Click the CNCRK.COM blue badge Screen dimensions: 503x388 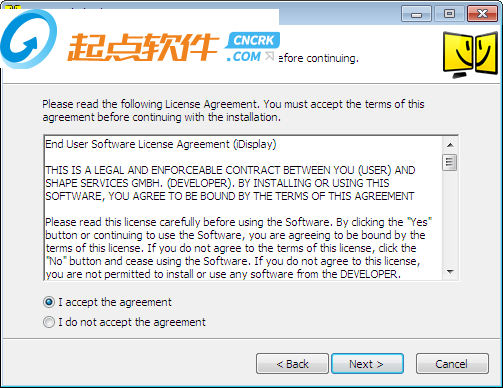point(252,47)
